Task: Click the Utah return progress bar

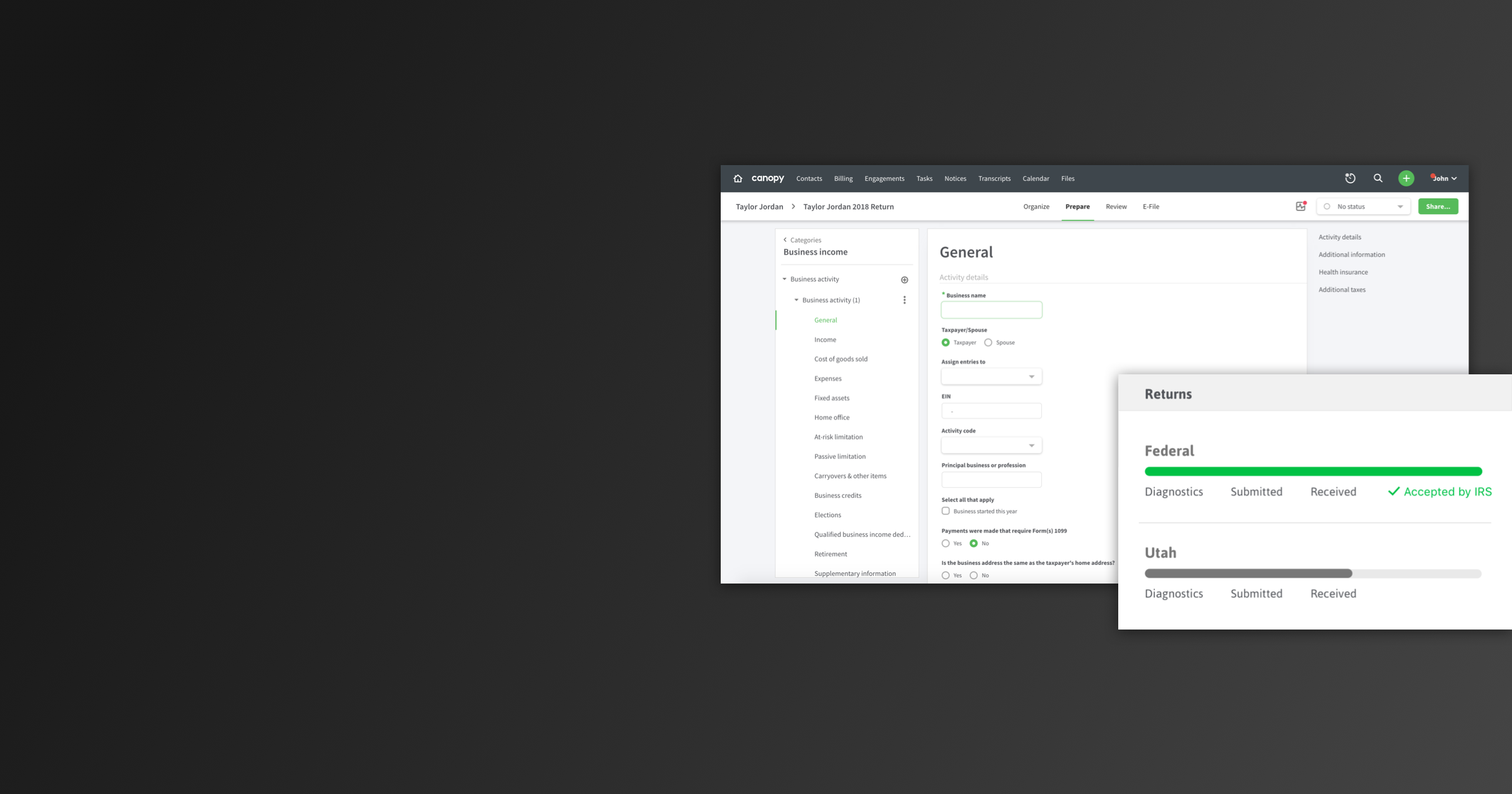Action: click(x=1313, y=573)
